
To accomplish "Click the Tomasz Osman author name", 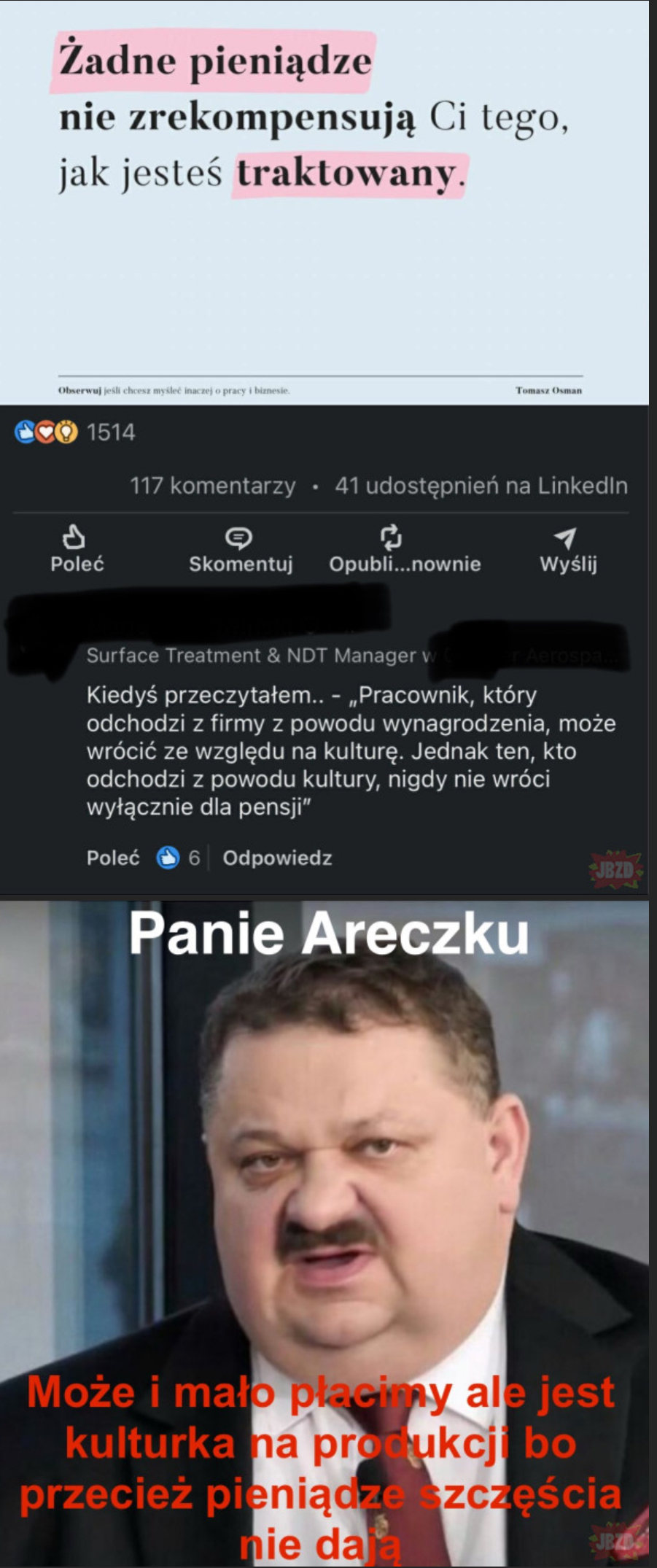I will pos(548,390).
